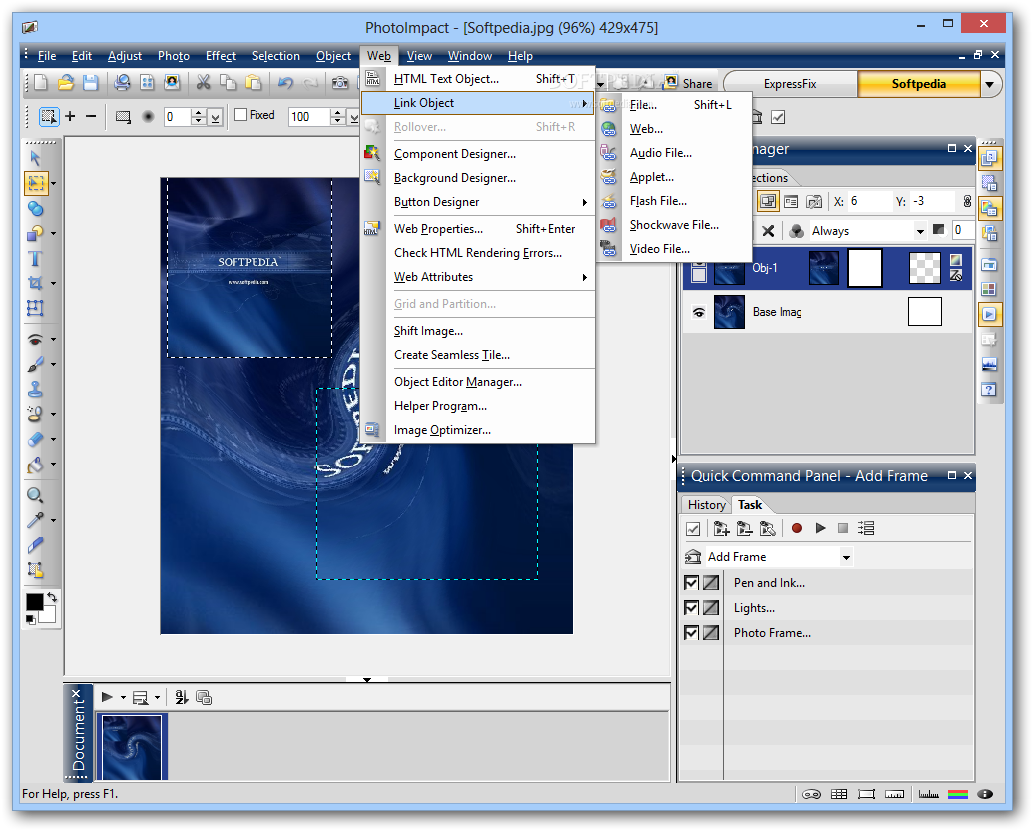Click the Copy icon
Screen dimensions: 1033x831
[x=228, y=82]
